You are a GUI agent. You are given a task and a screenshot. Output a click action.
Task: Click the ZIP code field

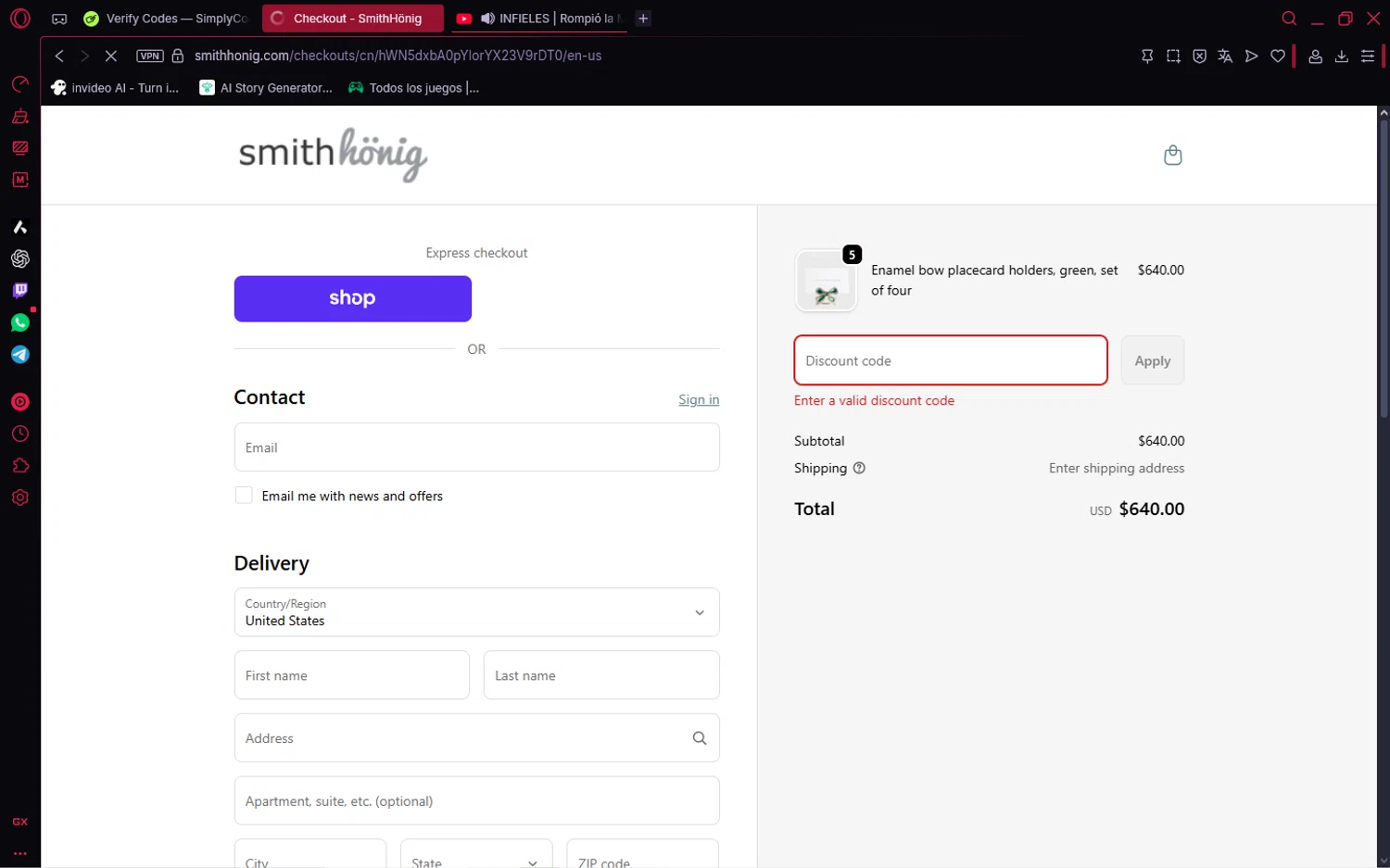pyautogui.click(x=642, y=853)
